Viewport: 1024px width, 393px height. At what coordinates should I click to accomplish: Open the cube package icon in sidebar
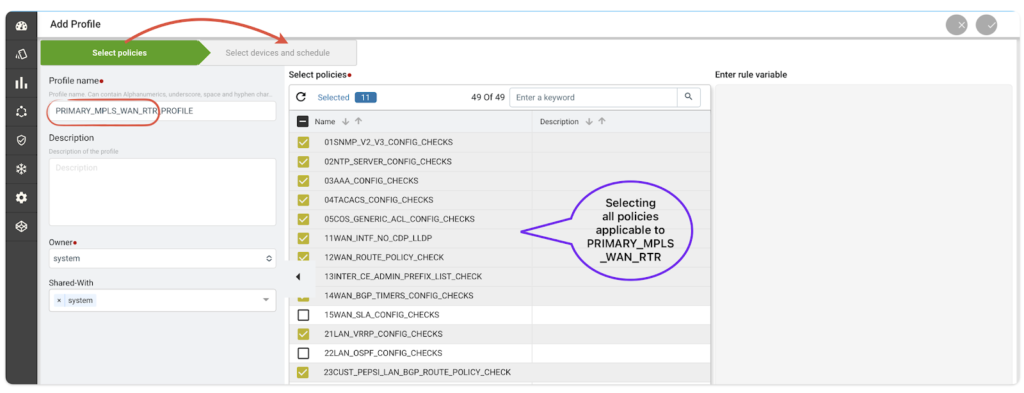tap(22, 226)
